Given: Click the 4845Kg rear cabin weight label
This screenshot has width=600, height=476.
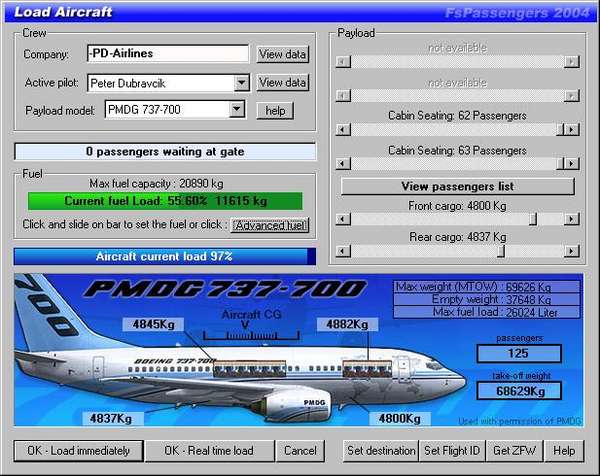Looking at the screenshot, I should [153, 324].
